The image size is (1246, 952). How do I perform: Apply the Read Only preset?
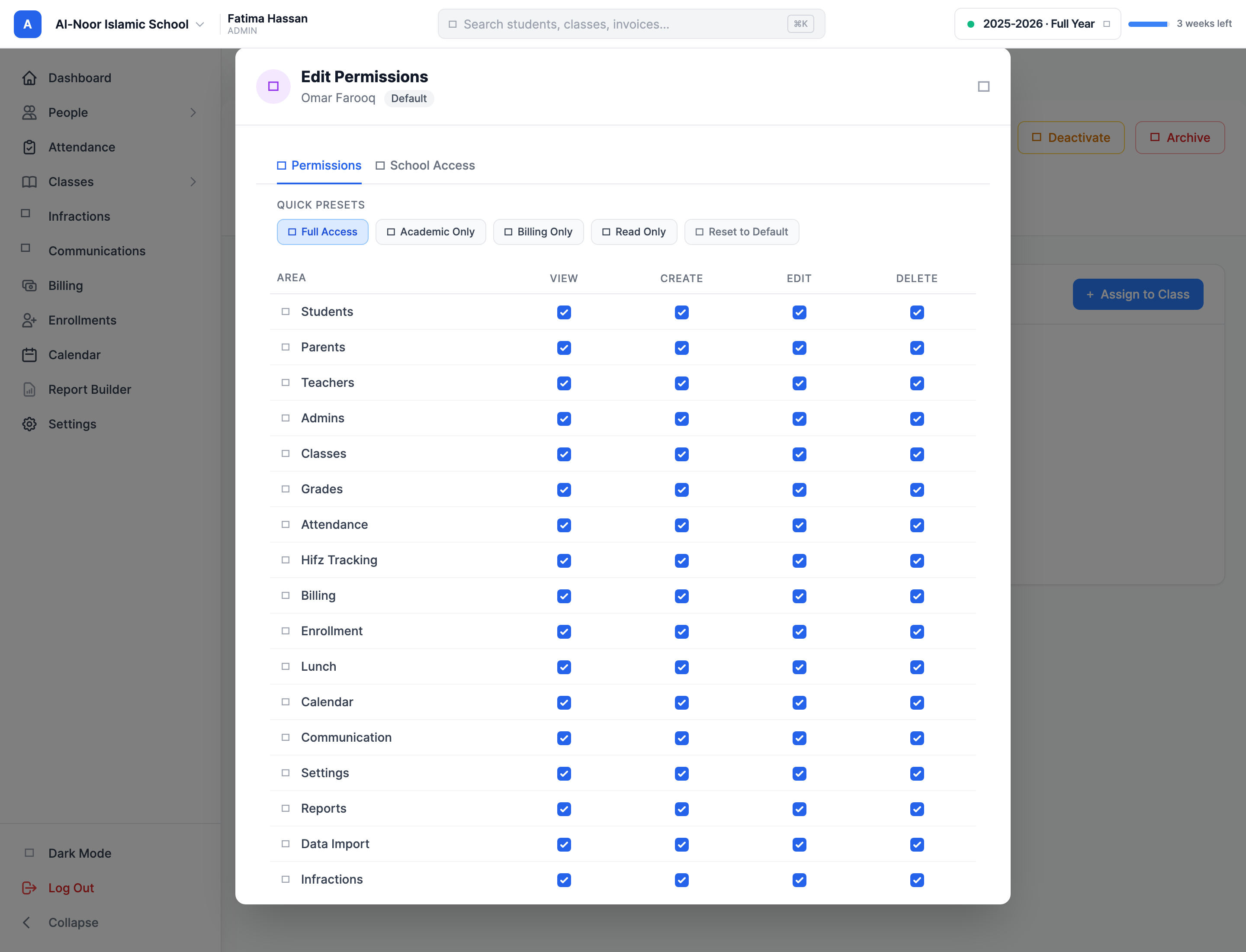coord(633,232)
